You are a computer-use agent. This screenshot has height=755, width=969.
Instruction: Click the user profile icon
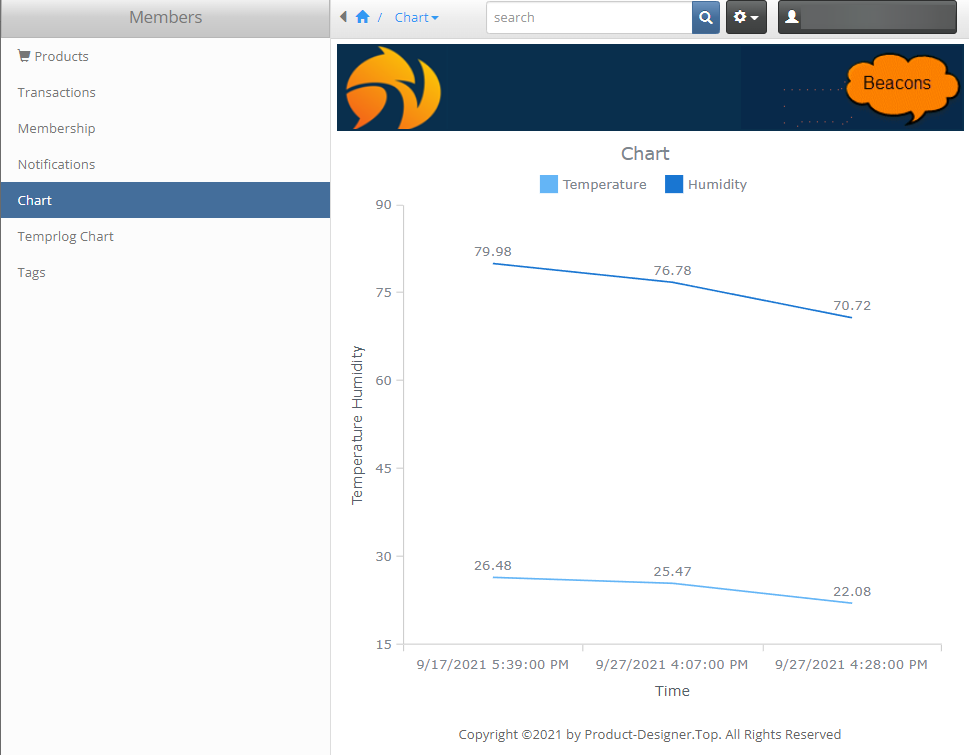coord(792,18)
